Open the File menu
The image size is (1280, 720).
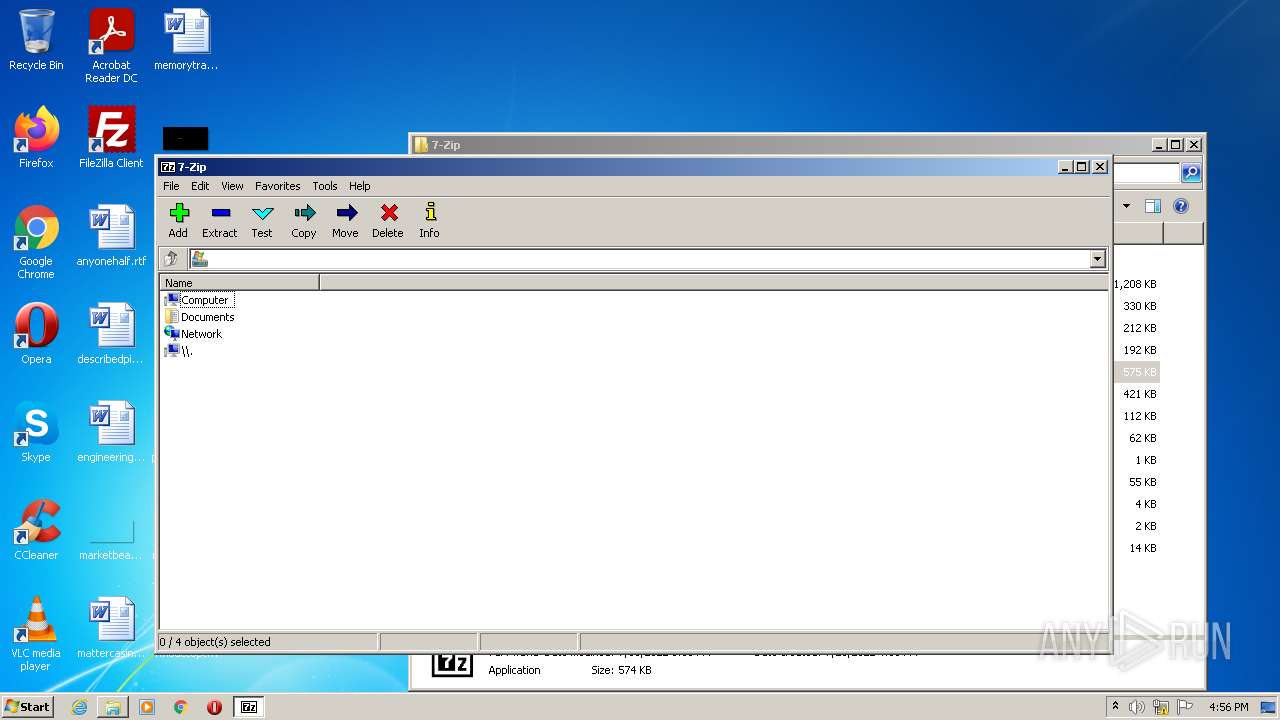click(171, 186)
